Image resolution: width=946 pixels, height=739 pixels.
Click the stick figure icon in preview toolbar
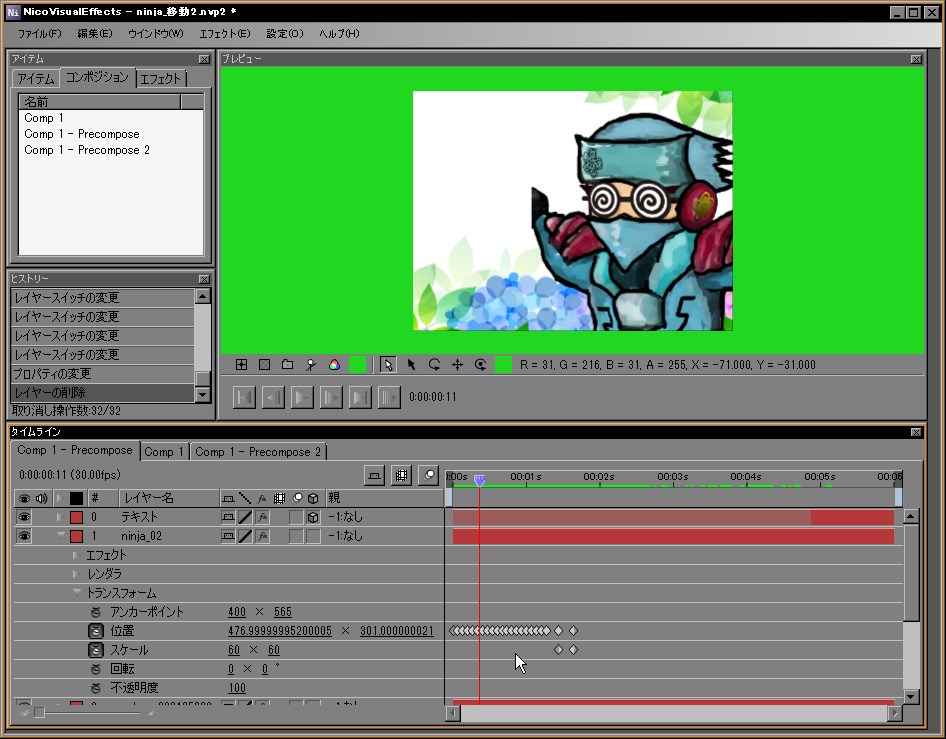click(x=311, y=364)
